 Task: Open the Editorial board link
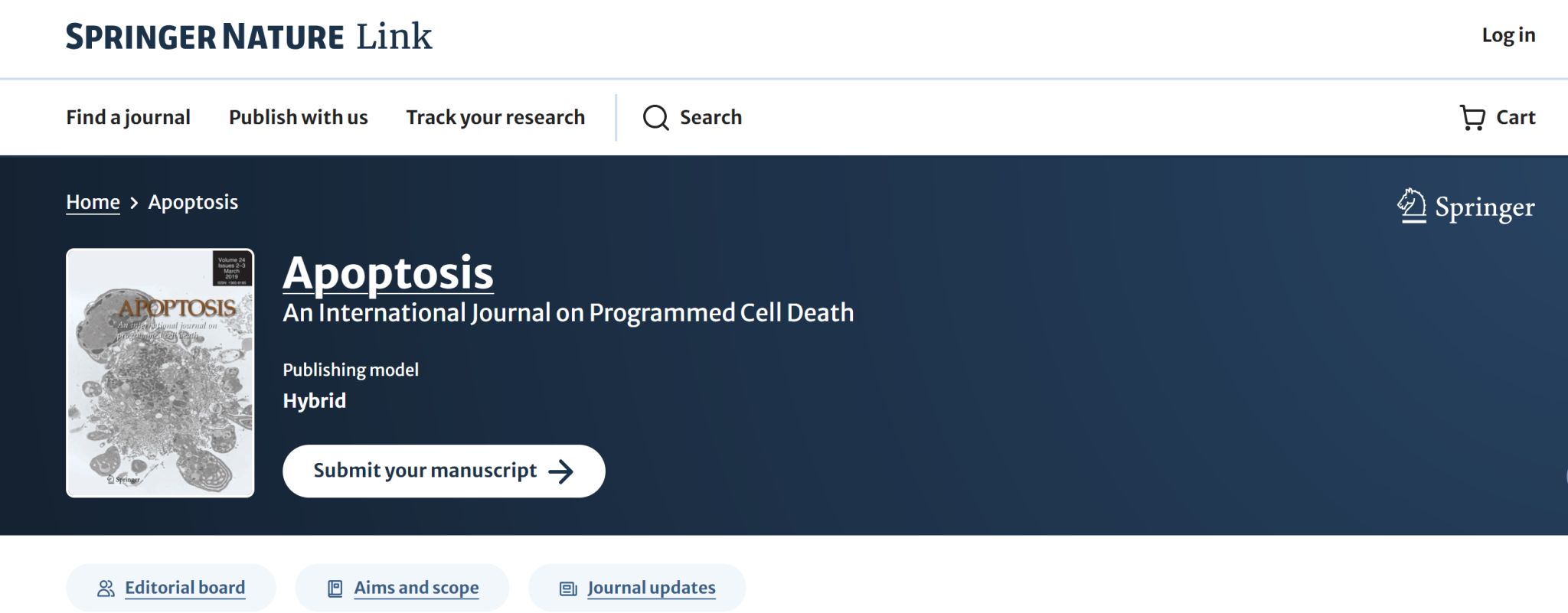point(185,588)
